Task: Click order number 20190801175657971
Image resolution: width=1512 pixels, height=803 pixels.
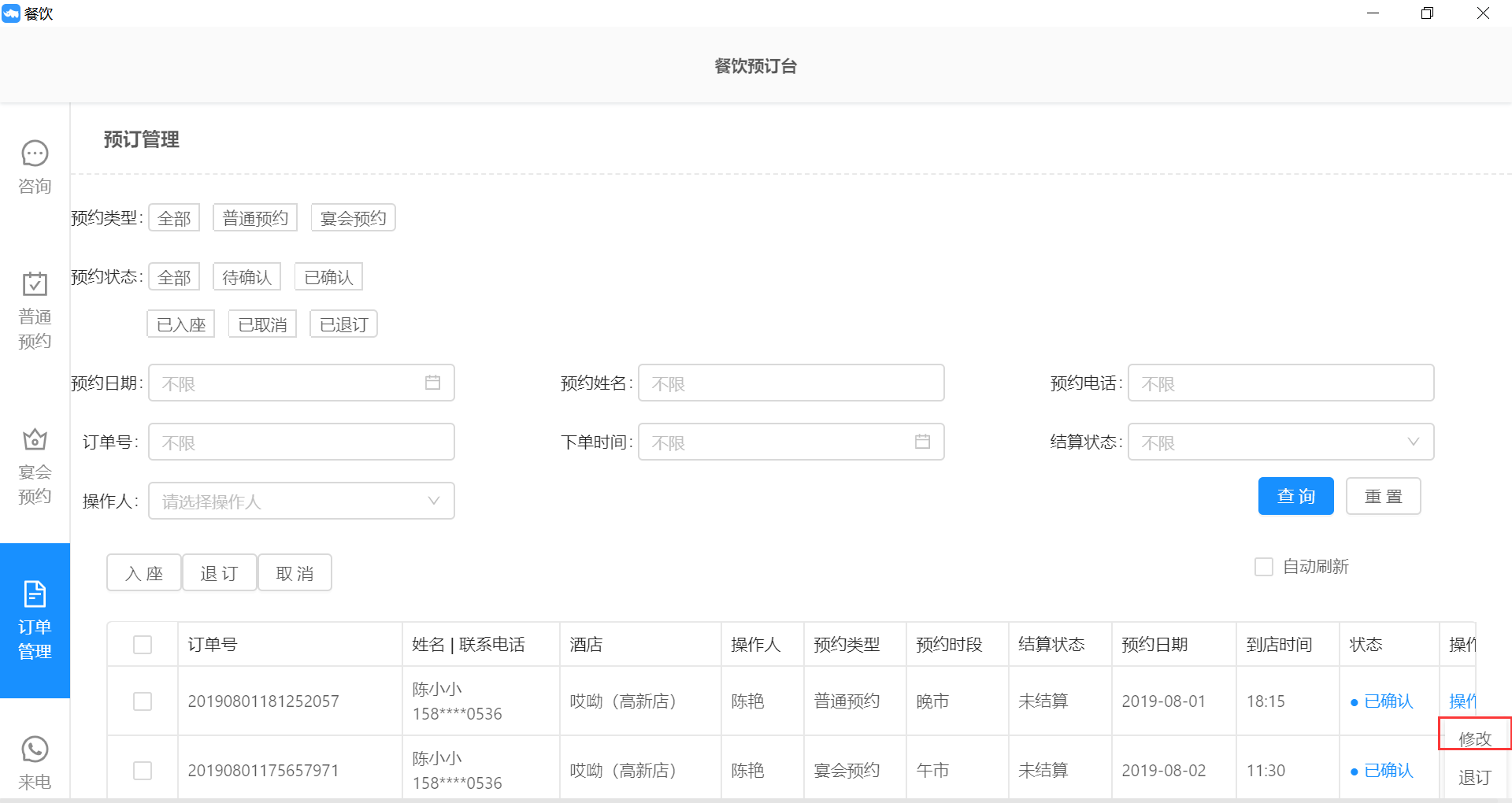Action: [263, 771]
